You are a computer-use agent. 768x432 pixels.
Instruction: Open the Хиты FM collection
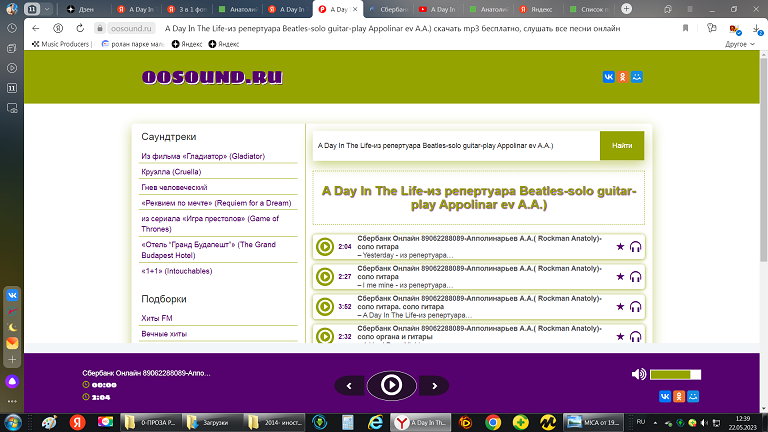pyautogui.click(x=157, y=318)
